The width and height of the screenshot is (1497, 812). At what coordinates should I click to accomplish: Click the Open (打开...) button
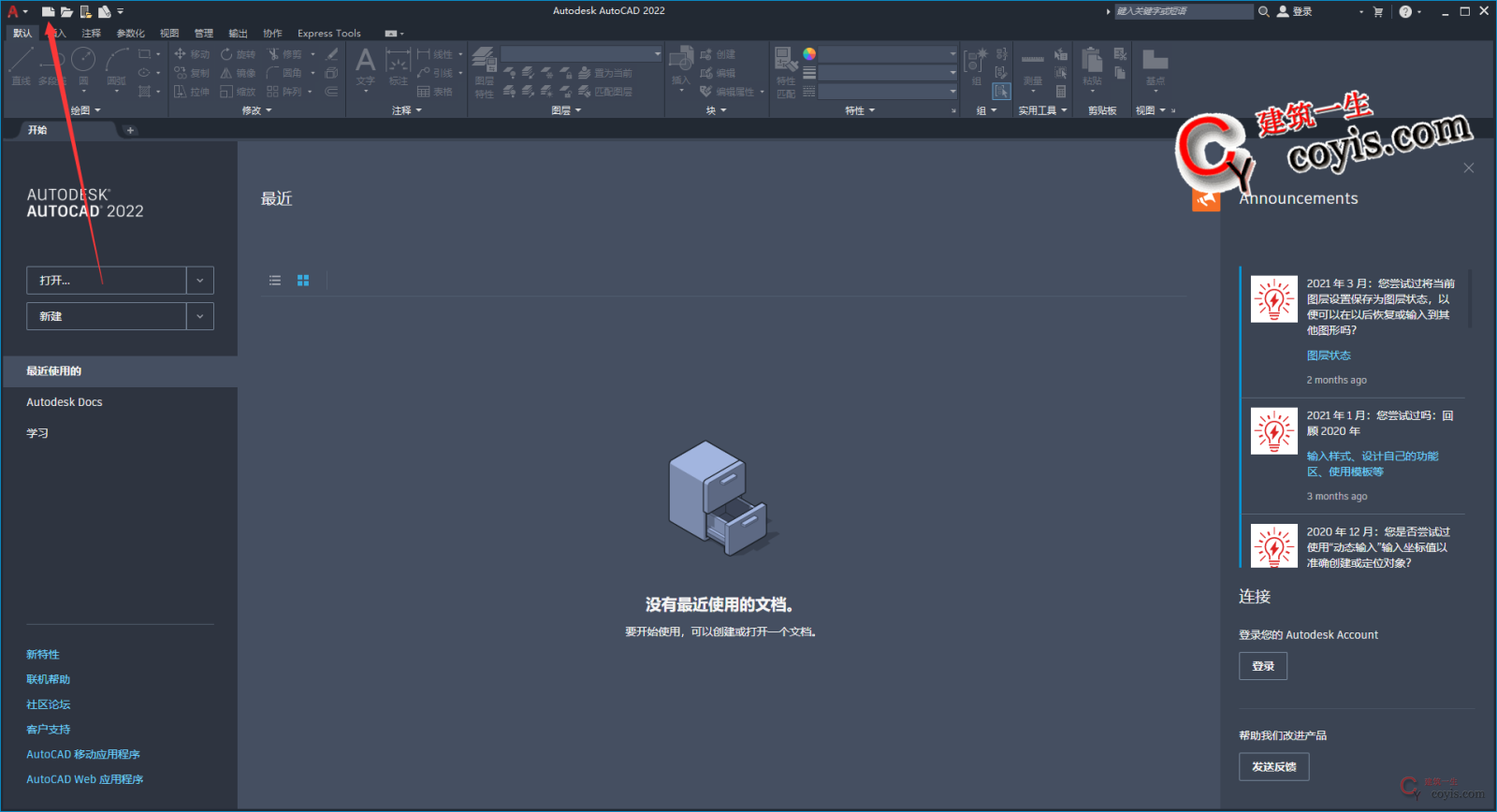(107, 281)
